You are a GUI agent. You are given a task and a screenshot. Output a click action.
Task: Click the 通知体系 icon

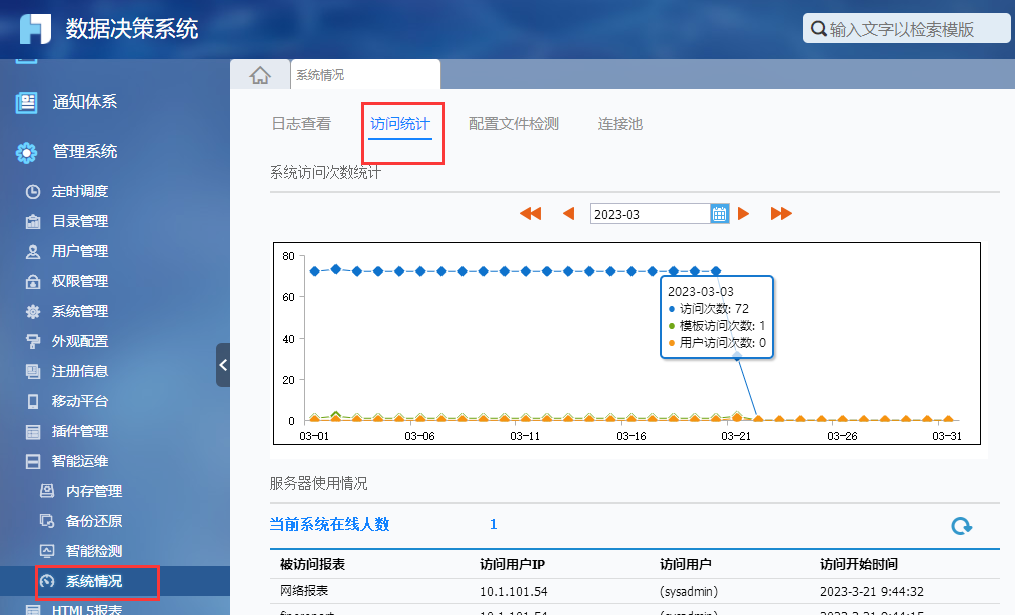pos(27,102)
